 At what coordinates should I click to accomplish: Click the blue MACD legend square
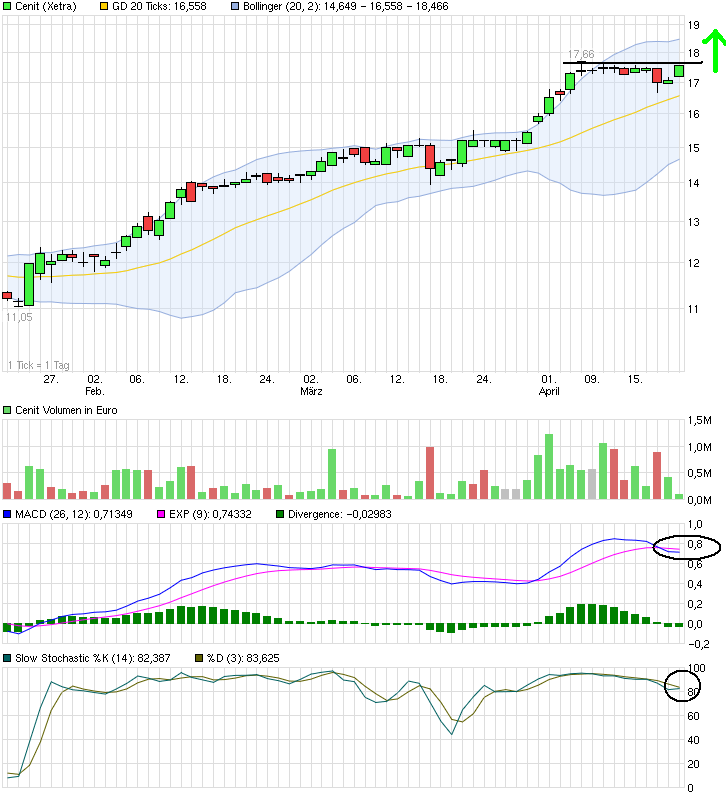tap(8, 515)
